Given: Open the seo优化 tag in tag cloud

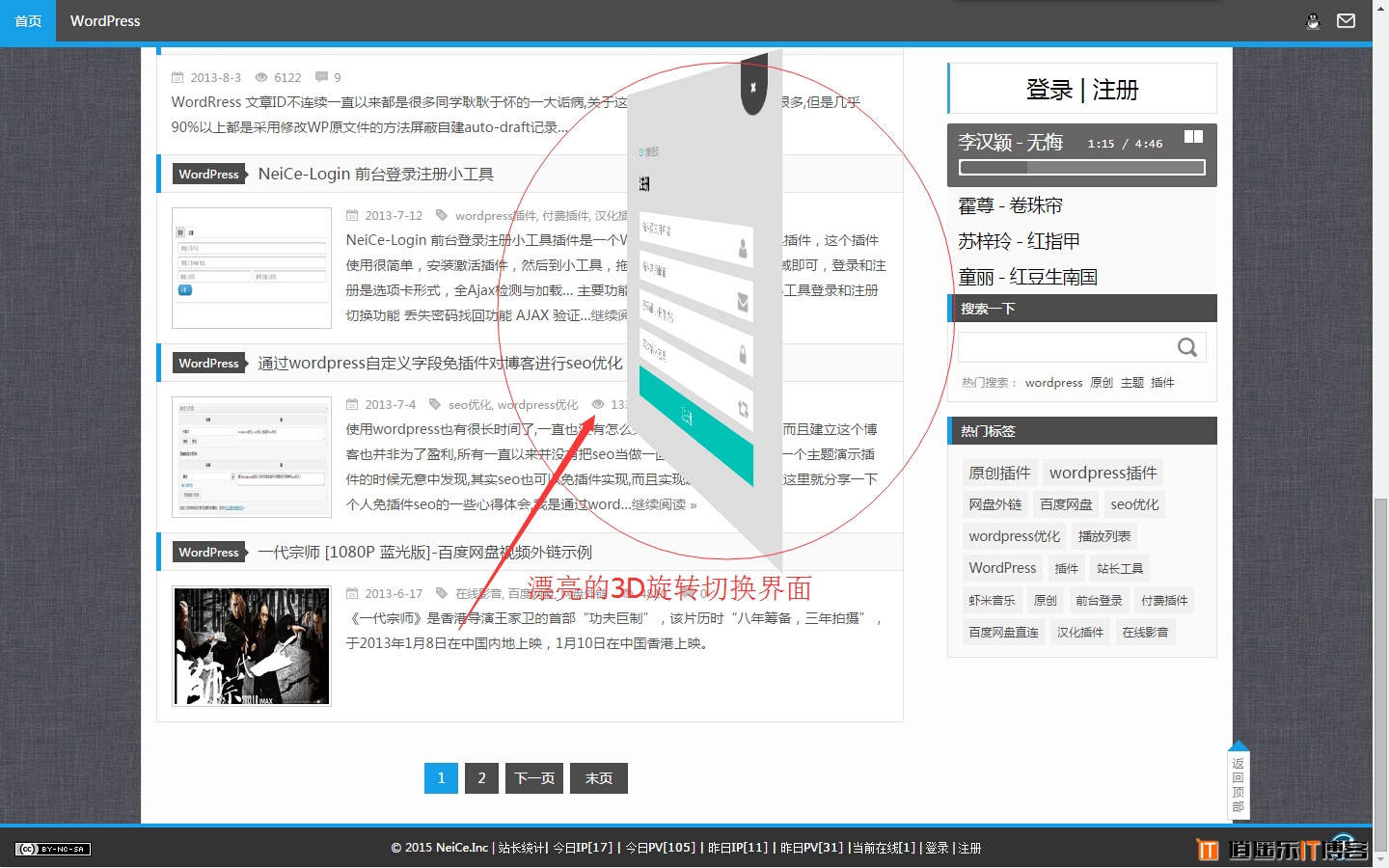Looking at the screenshot, I should 1134,504.
